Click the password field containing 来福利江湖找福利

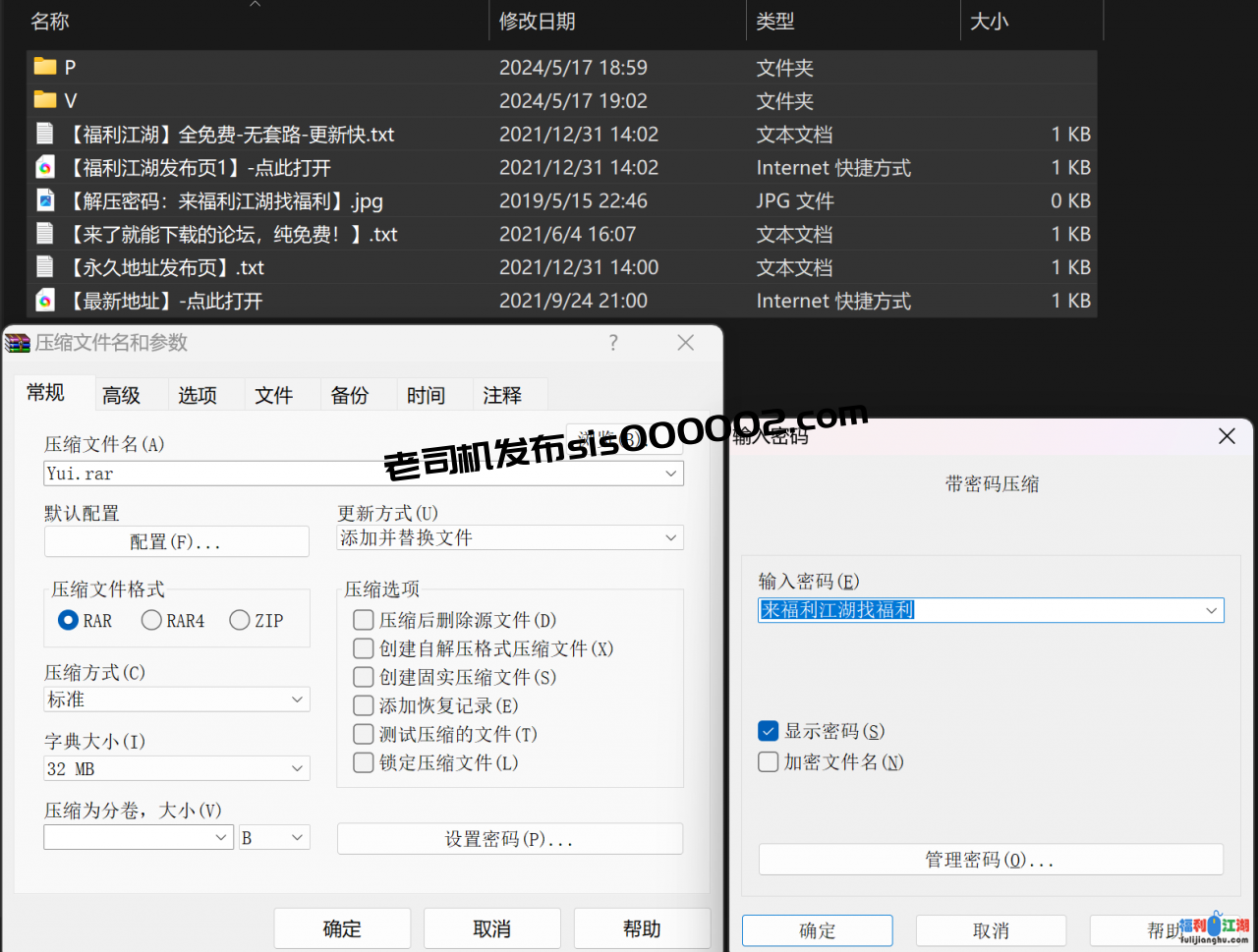pyautogui.click(x=991, y=610)
